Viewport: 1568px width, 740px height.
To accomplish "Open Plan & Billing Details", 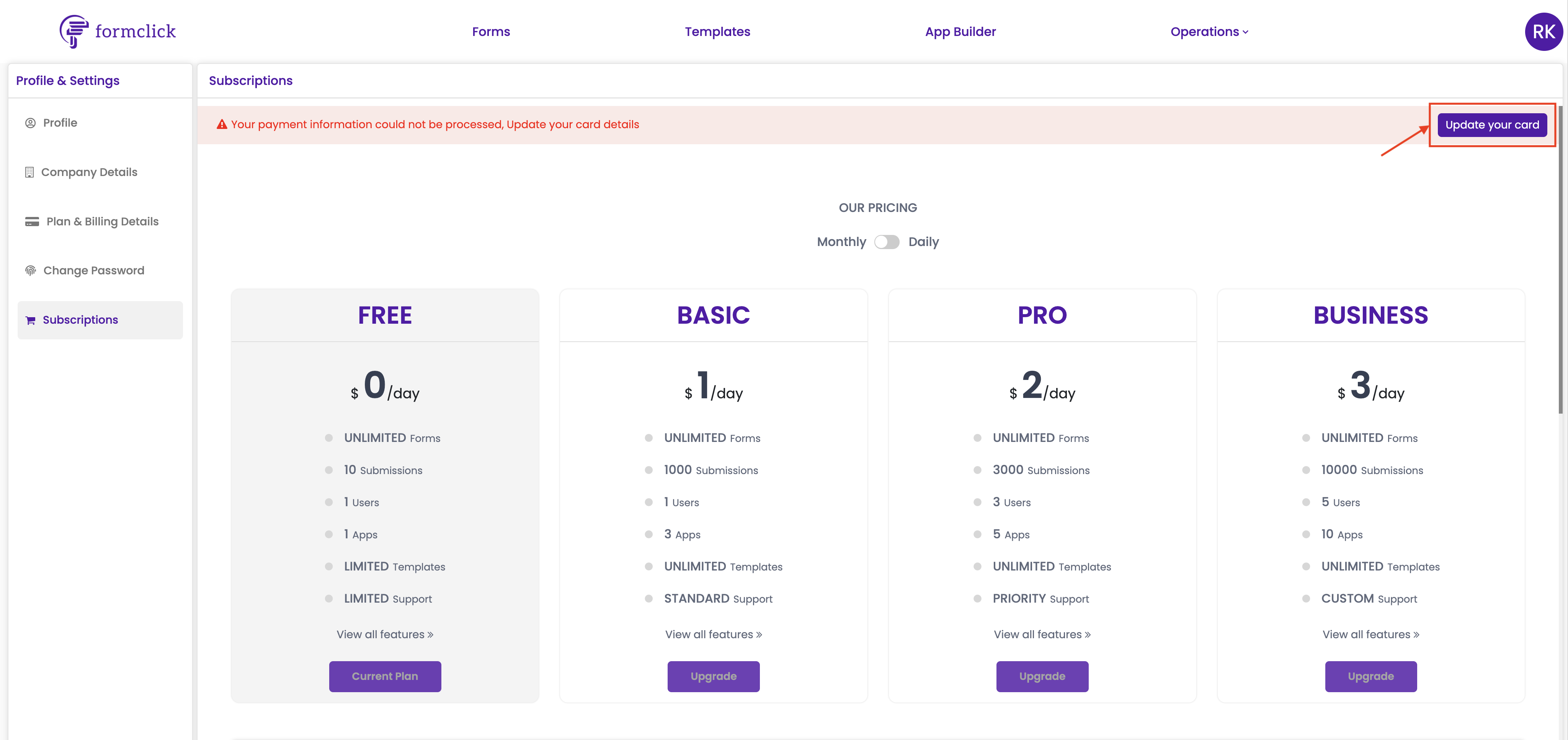I will click(100, 222).
